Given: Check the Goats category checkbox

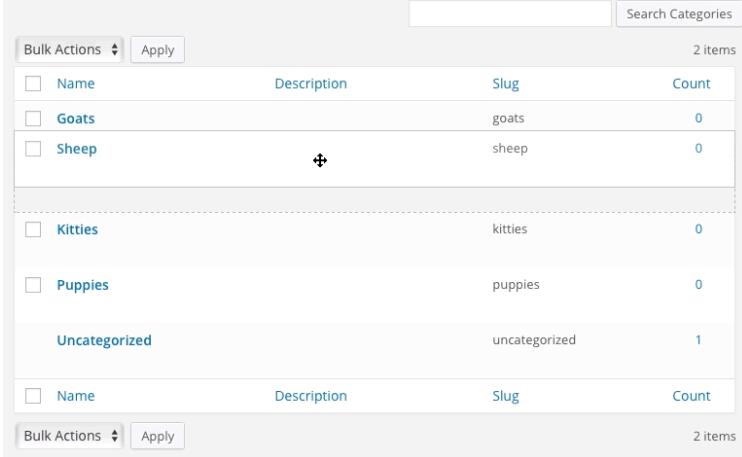Looking at the screenshot, I should 33,119.
